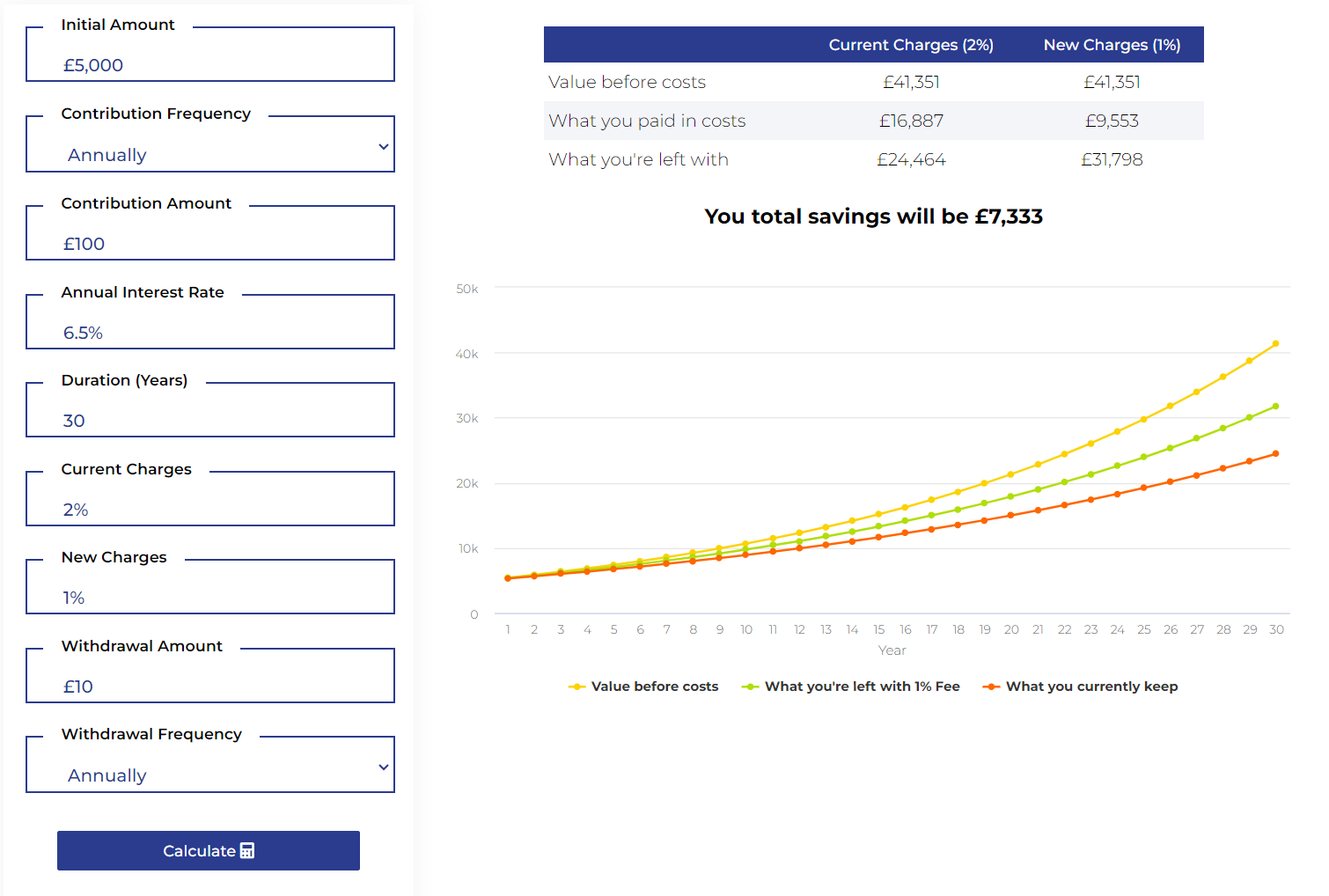The height and width of the screenshot is (896, 1329).
Task: Open the Contribution Frequency dropdown
Action: point(210,144)
